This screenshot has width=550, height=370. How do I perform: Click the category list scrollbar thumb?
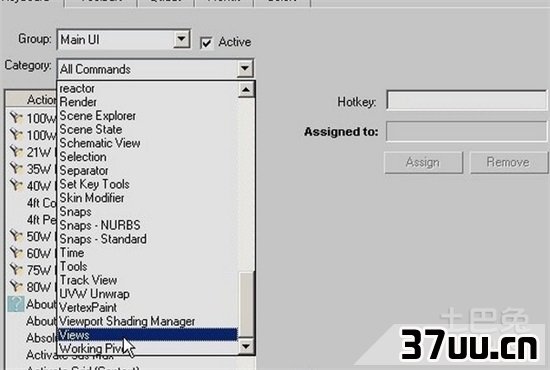pos(246,304)
